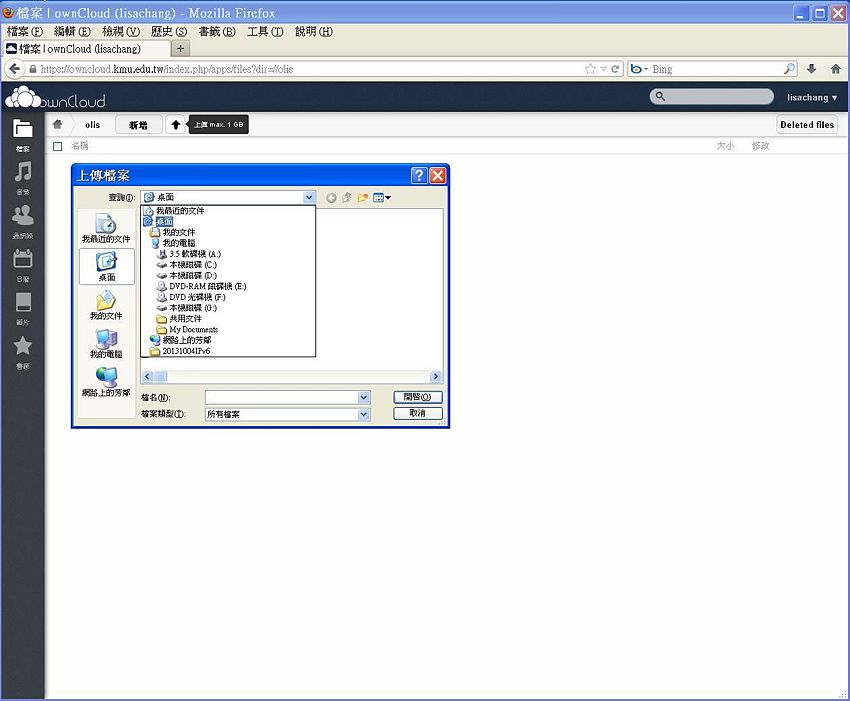Open the lisachang user menu
The width and height of the screenshot is (850, 701).
point(812,98)
